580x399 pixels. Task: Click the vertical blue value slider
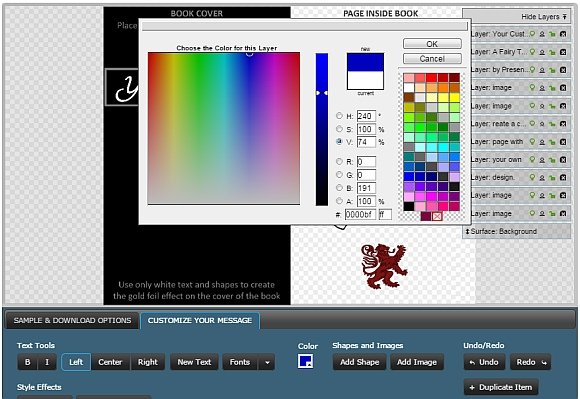[322, 129]
